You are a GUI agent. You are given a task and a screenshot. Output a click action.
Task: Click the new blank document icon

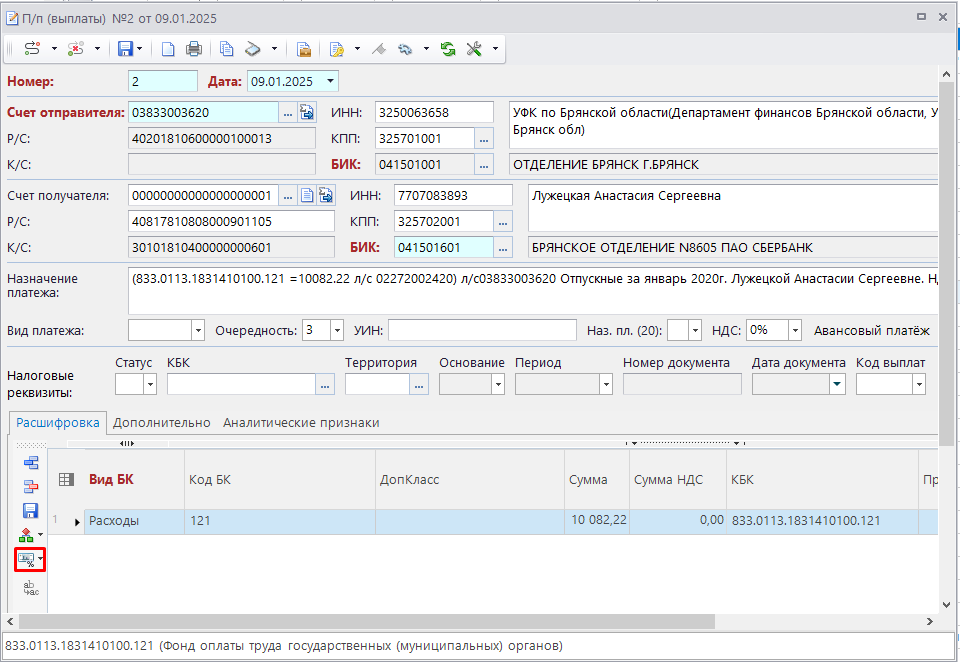(x=168, y=48)
